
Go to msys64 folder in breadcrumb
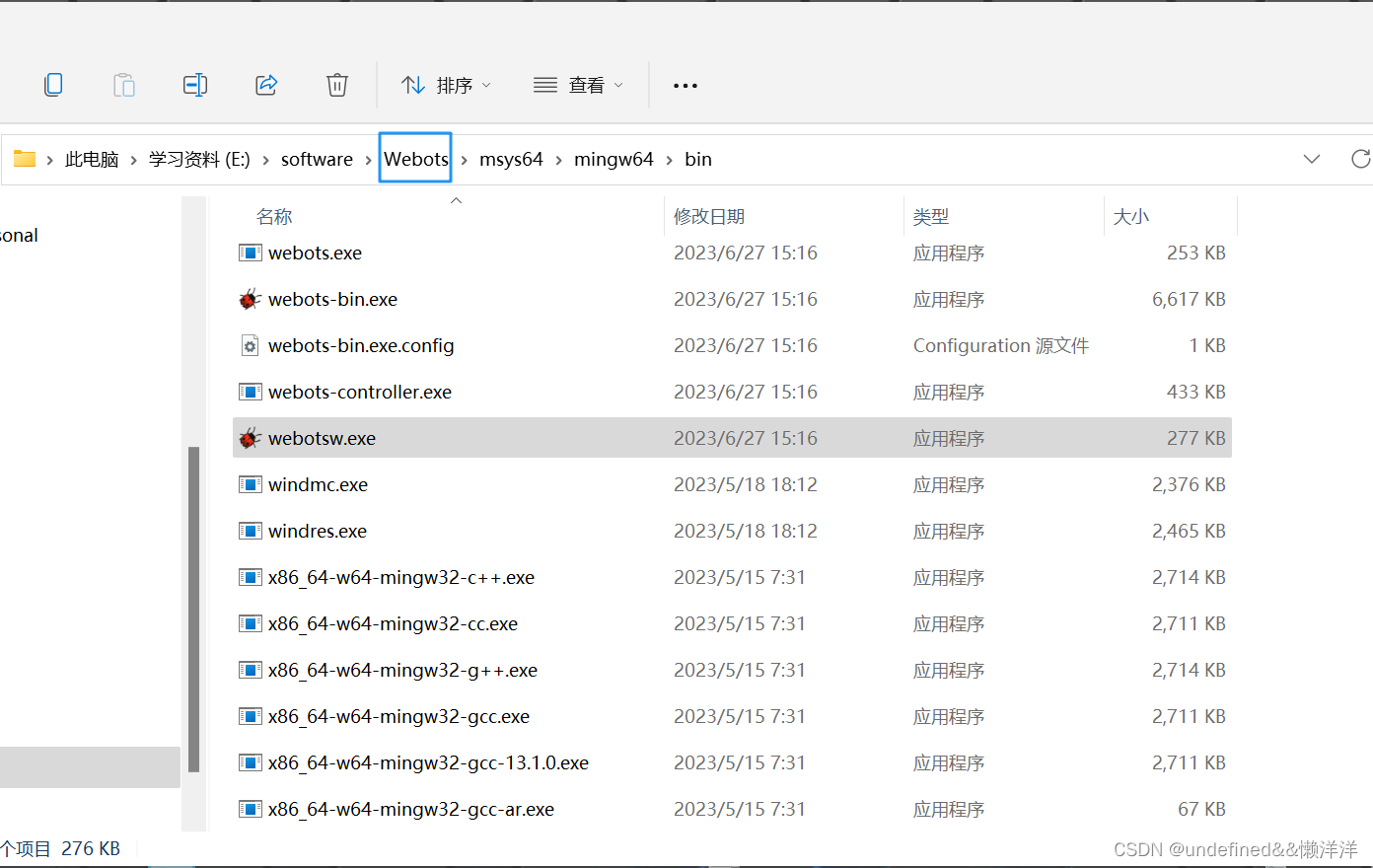(511, 159)
